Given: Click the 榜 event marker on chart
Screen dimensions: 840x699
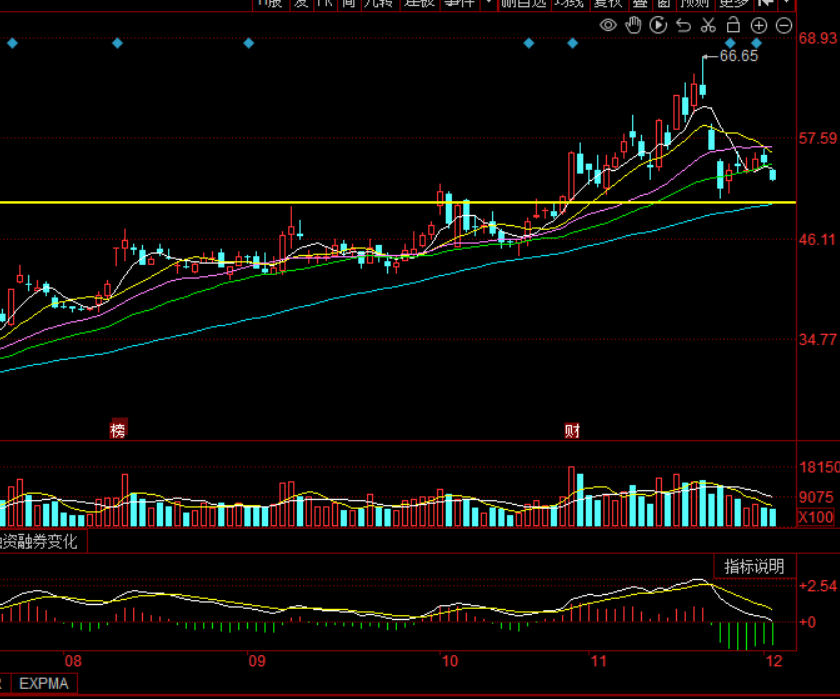Looking at the screenshot, I should tap(118, 430).
